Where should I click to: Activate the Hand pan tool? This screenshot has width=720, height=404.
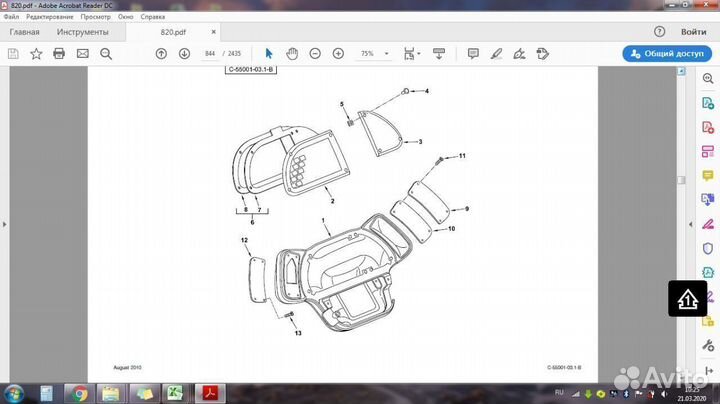point(292,53)
